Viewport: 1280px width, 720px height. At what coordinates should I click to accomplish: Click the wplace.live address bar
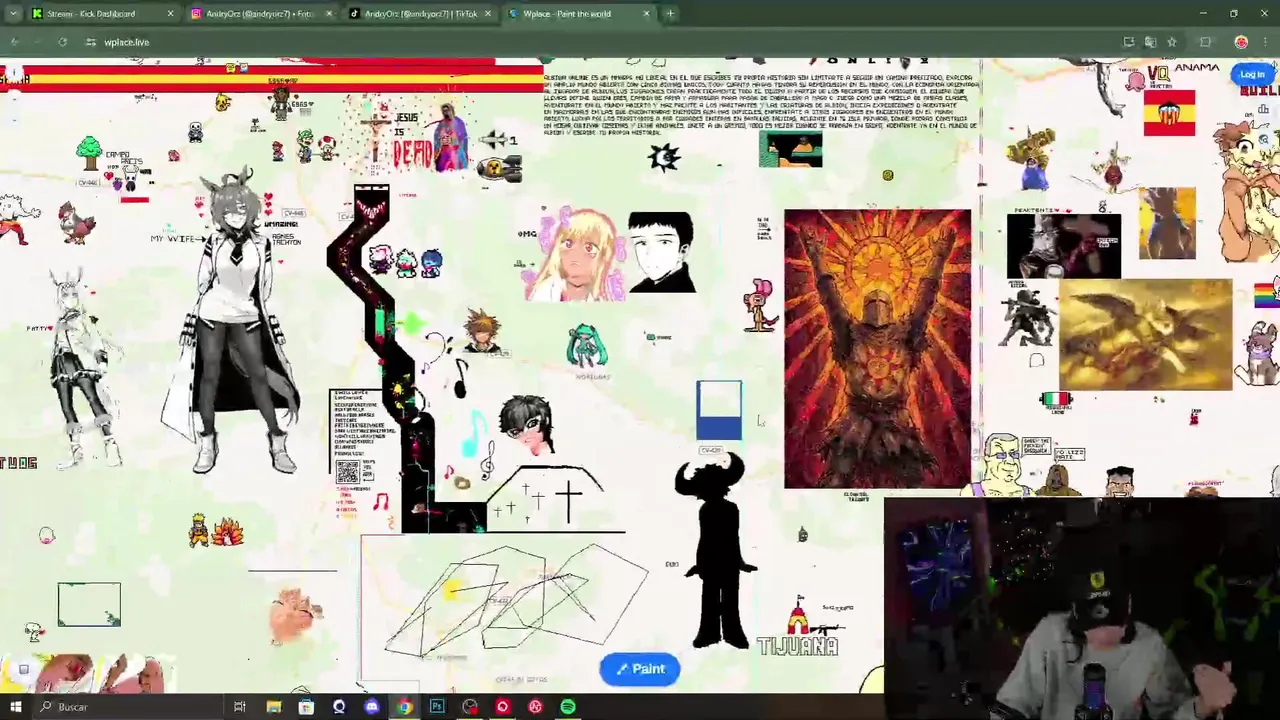tap(600, 42)
